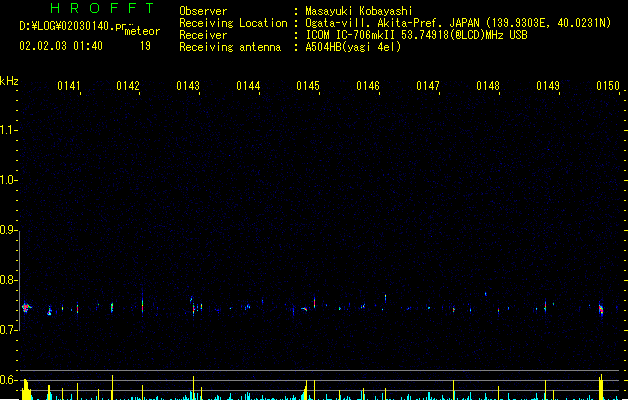Click the kHz axis unit label
This screenshot has width=629, height=400.
(9, 81)
